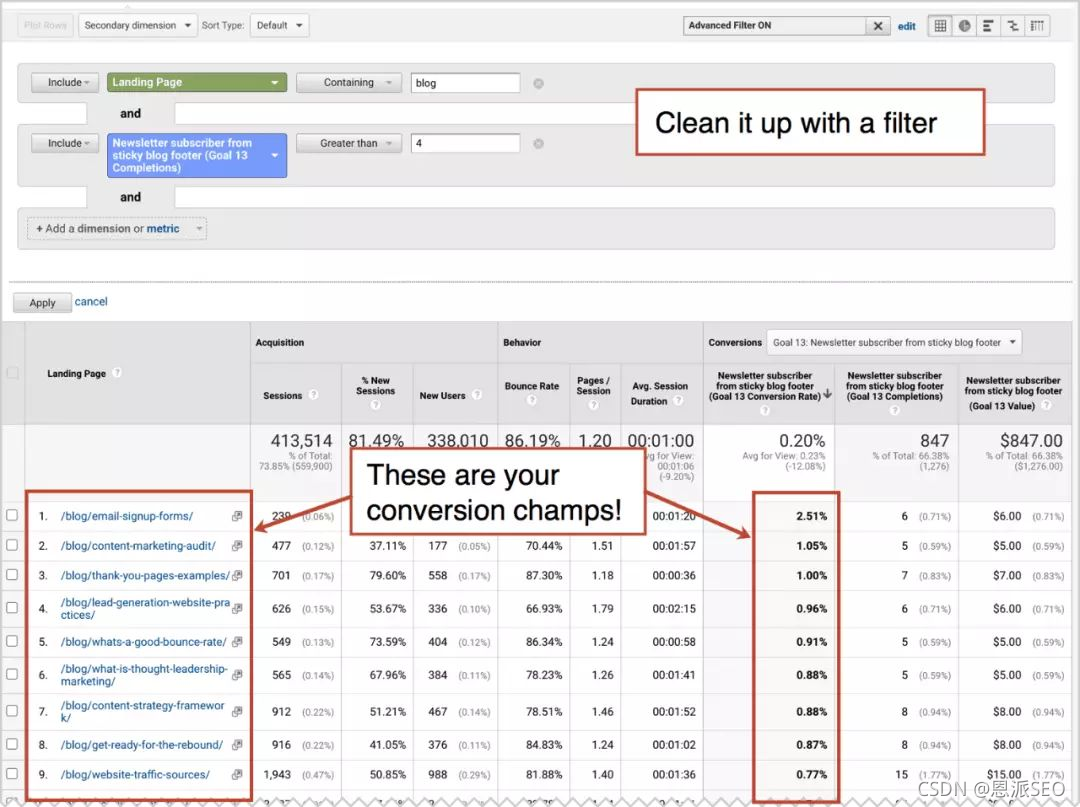Screen dimensions: 1080x807
Task: Focus the Greater than value field
Action: [465, 143]
